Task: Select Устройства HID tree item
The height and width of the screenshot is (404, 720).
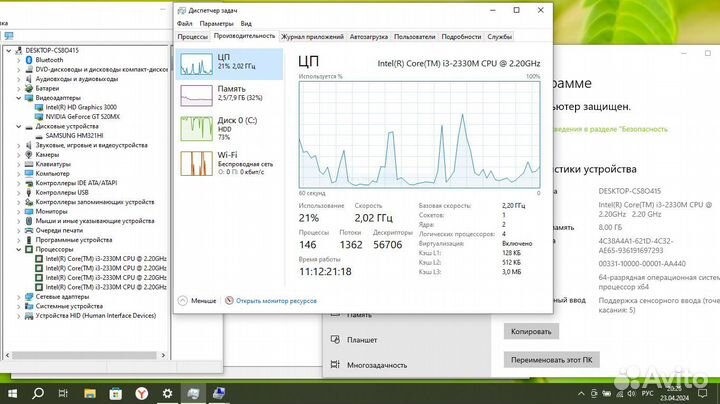Action: coord(96,316)
